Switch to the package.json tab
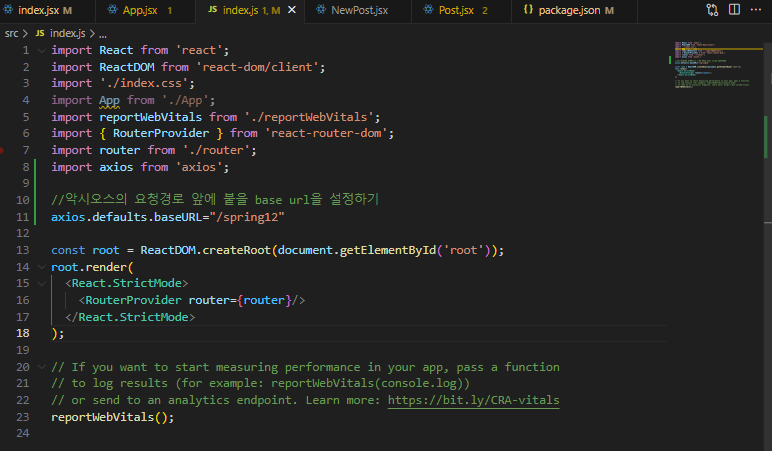Image resolution: width=772 pixels, height=451 pixels. coord(574,10)
